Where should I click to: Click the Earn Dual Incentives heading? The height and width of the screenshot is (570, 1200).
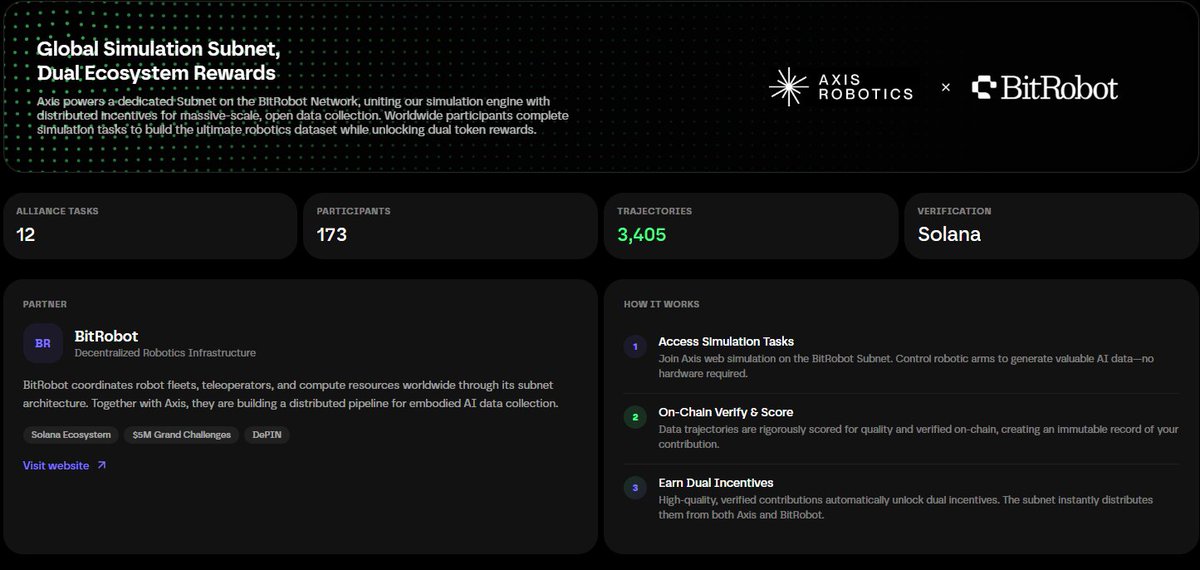point(716,483)
